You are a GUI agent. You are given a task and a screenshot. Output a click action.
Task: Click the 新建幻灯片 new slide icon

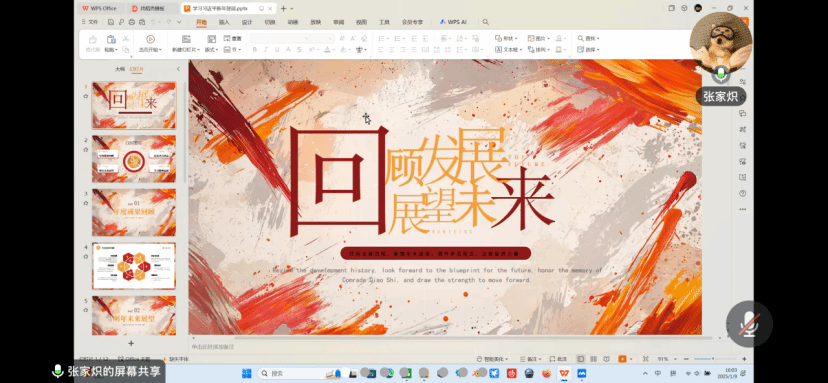tap(186, 39)
